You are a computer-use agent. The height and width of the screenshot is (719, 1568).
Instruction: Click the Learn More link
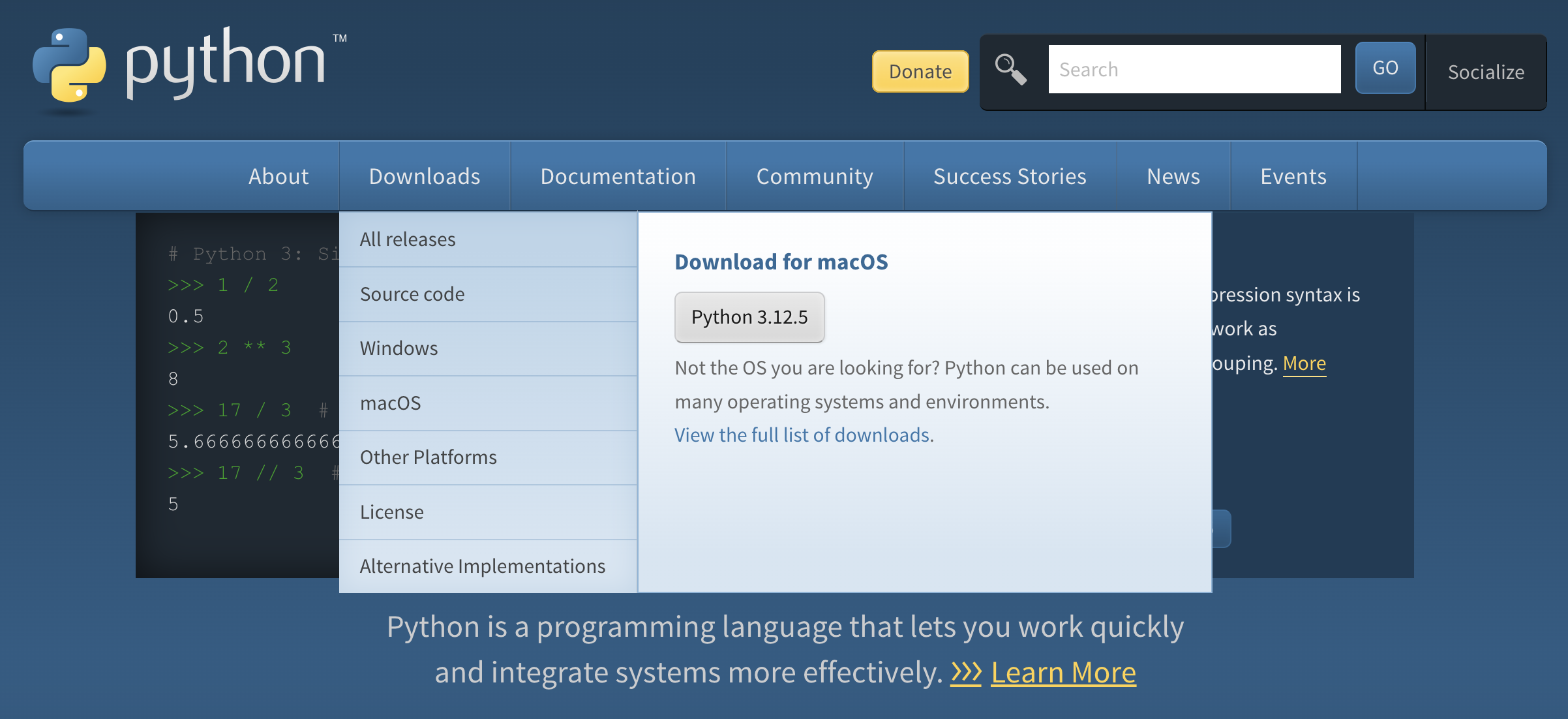[1063, 672]
